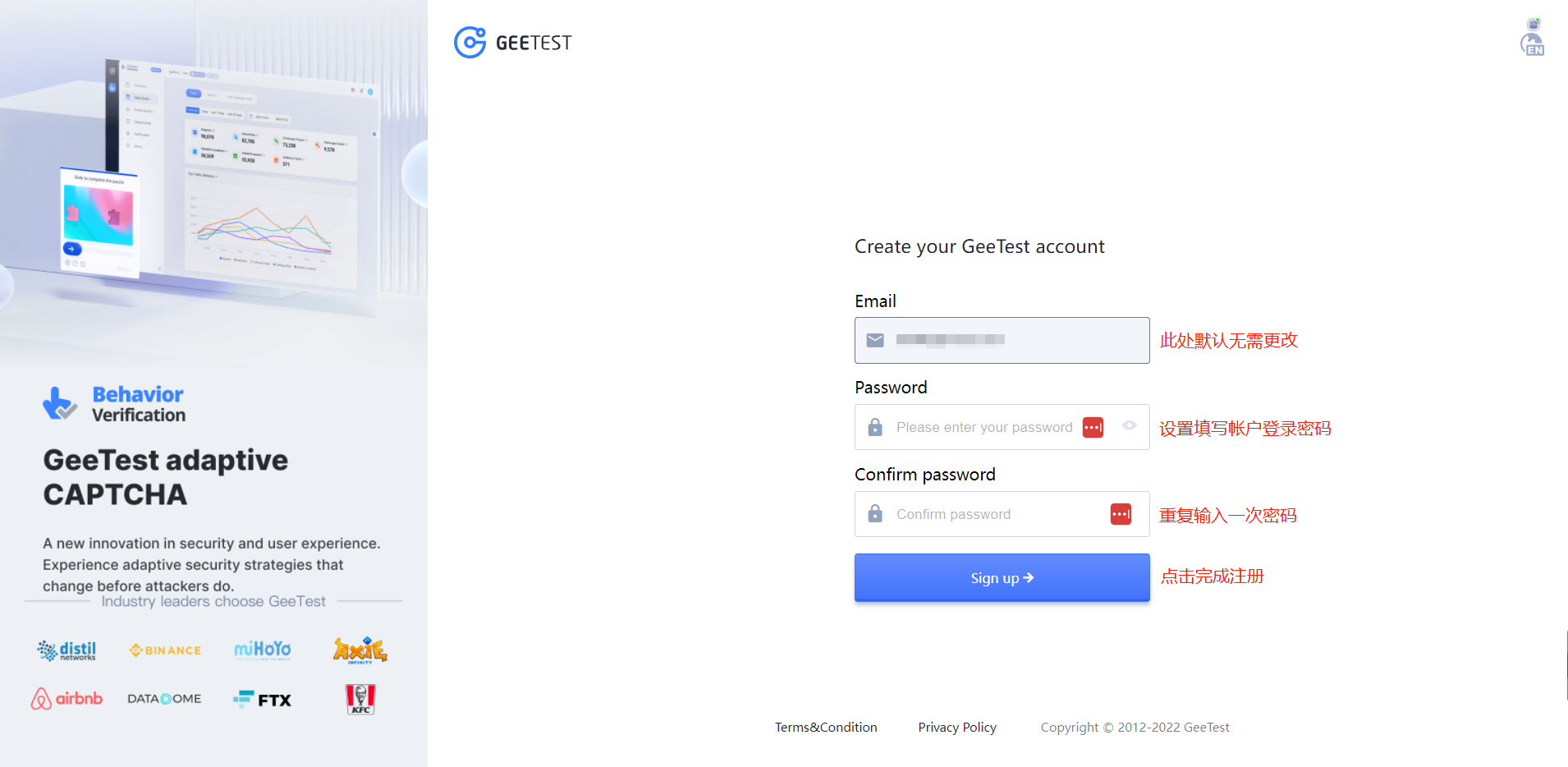Open the EN language switcher

[1534, 47]
